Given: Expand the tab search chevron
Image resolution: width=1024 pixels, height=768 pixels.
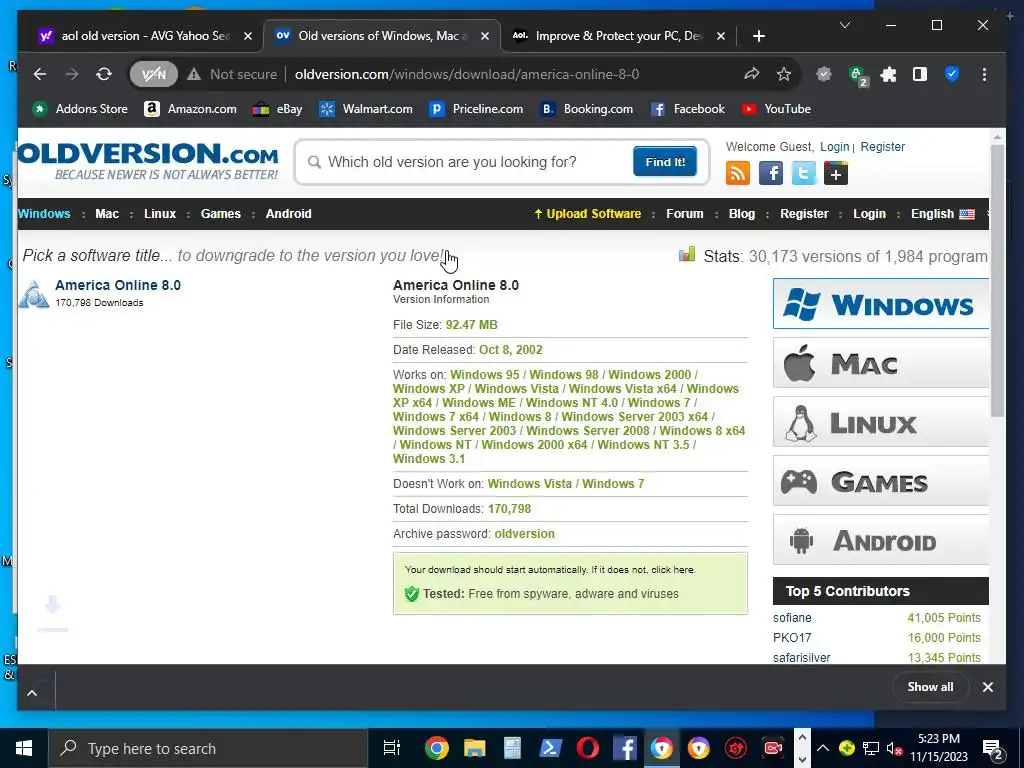Looking at the screenshot, I should point(844,25).
